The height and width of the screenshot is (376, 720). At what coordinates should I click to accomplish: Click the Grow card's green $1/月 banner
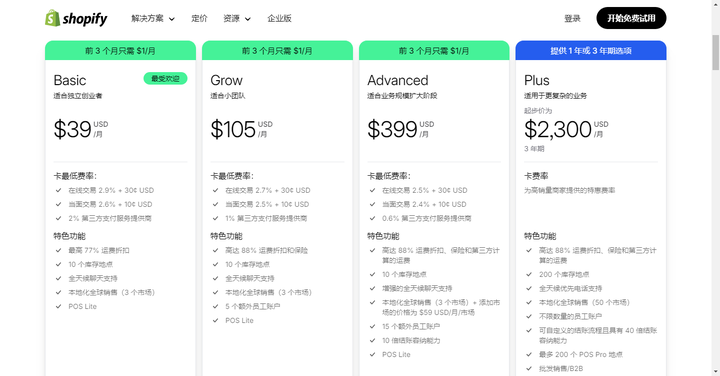pos(277,51)
